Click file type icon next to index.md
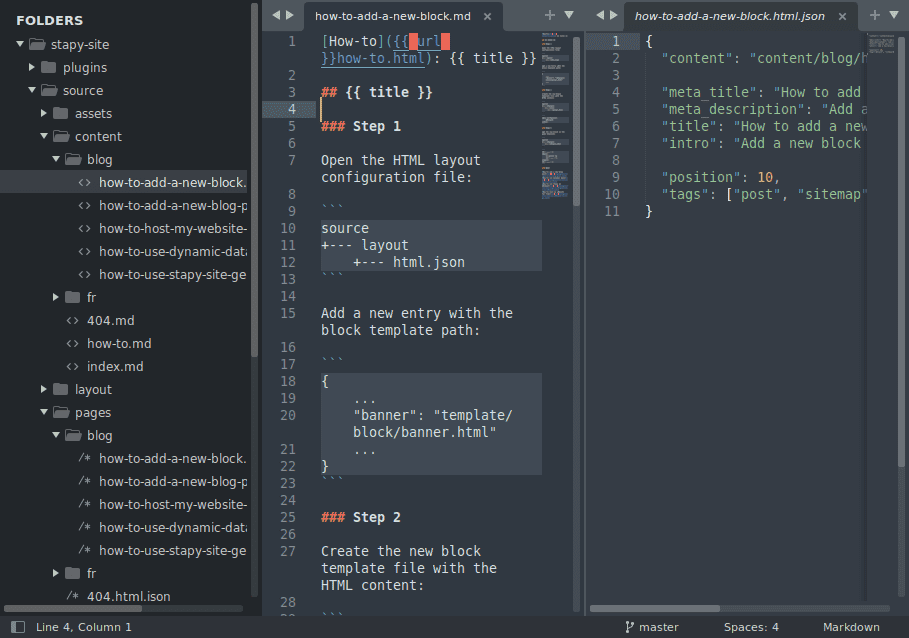This screenshot has height=638, width=909. (x=72, y=366)
